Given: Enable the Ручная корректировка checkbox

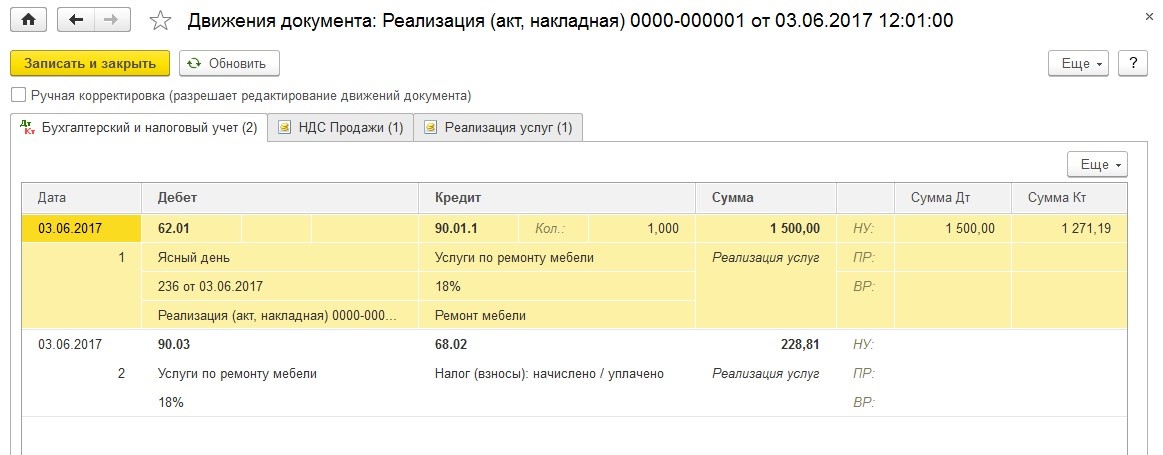Looking at the screenshot, I should 18,95.
